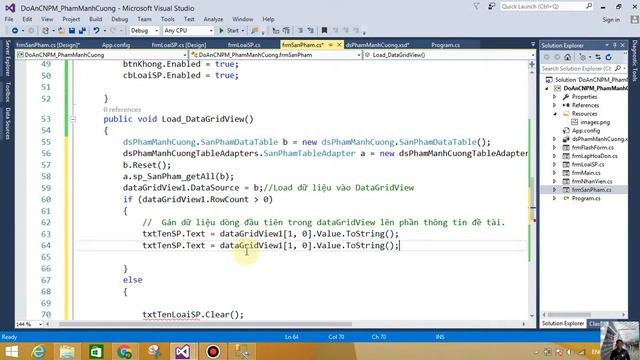Click the New Project toolbar icon
Screen dimensions: 640x360
pos(45,31)
